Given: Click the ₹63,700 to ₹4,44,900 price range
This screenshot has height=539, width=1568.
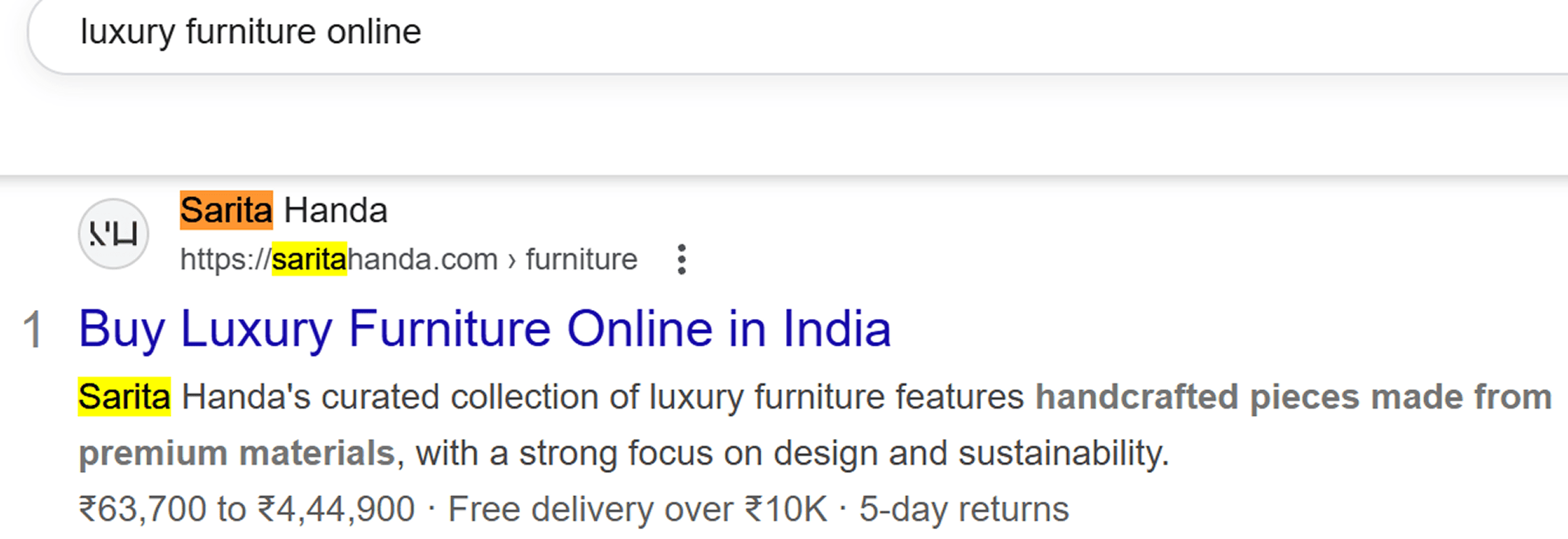Looking at the screenshot, I should pos(246,509).
